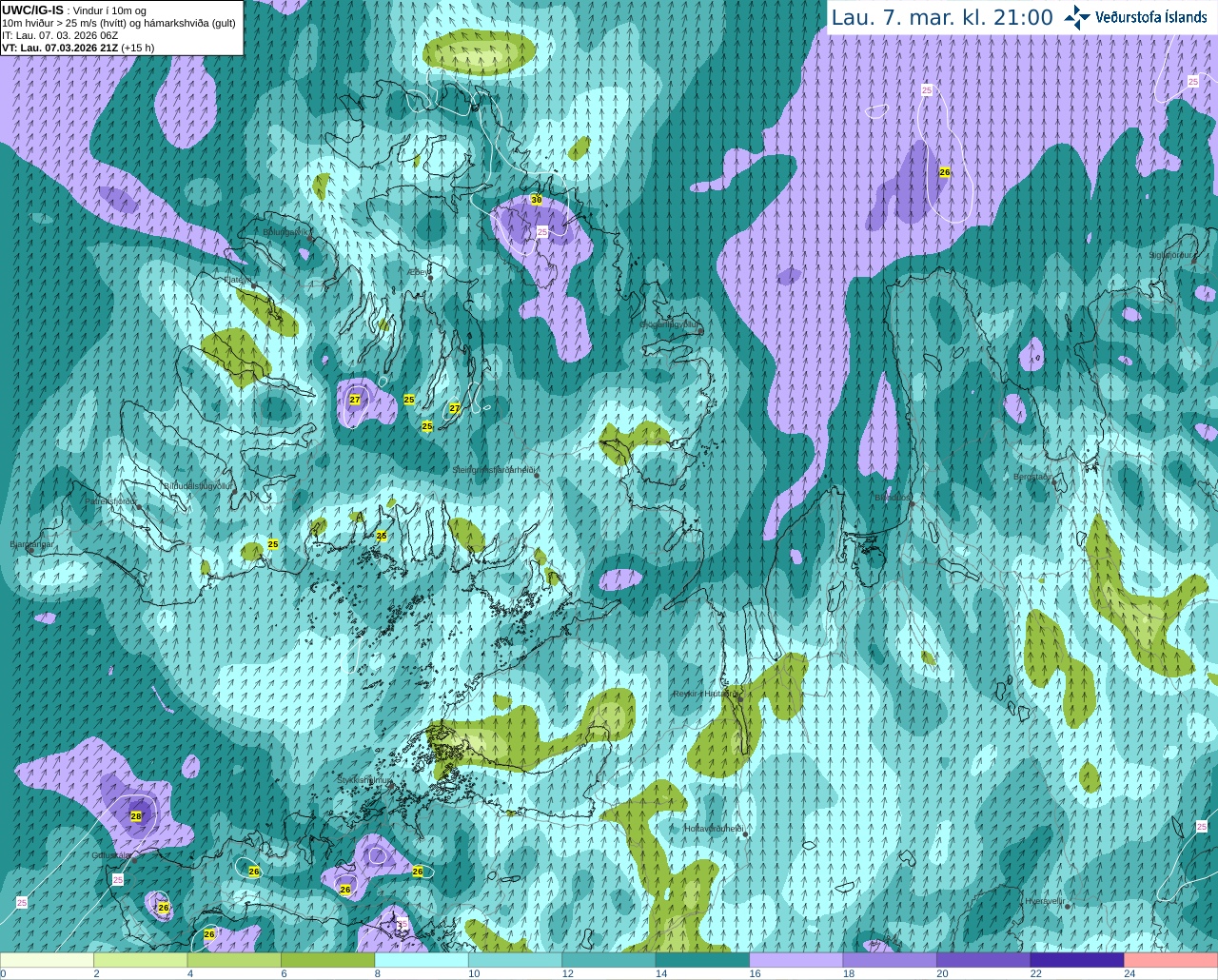Screen dimensions: 1218x980
Task: Pick the light teal 10–12 legend swatch
Action: pos(516,960)
